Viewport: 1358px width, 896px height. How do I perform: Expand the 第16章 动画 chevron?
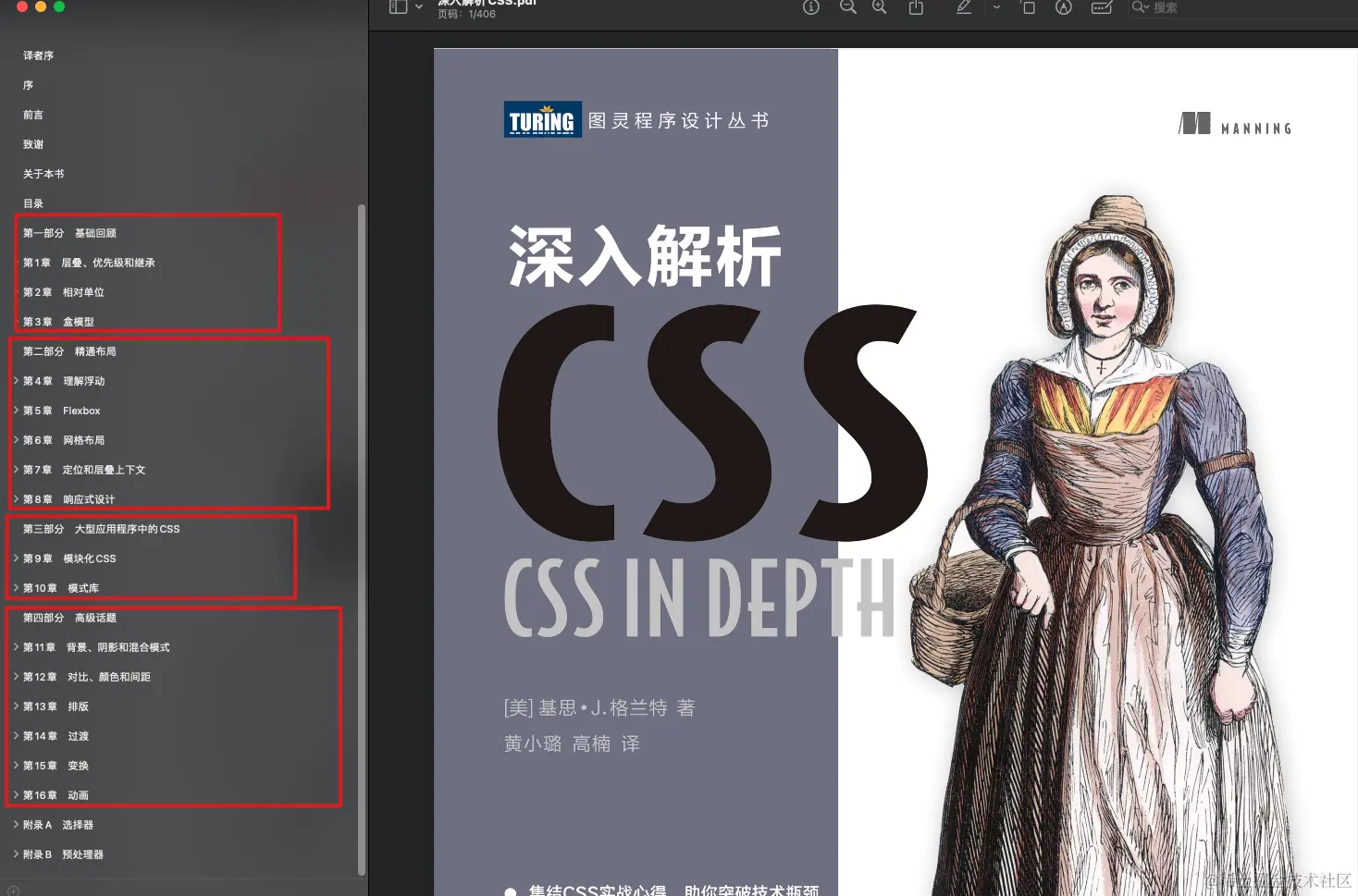(x=16, y=795)
